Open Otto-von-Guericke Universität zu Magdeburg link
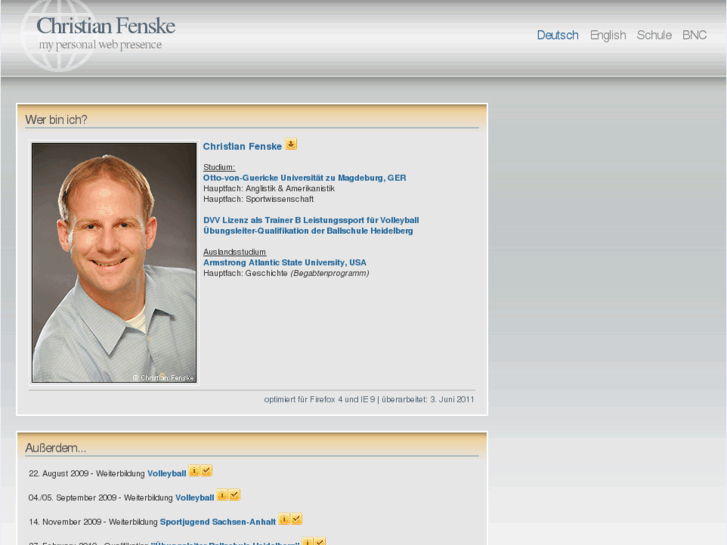 (x=304, y=178)
